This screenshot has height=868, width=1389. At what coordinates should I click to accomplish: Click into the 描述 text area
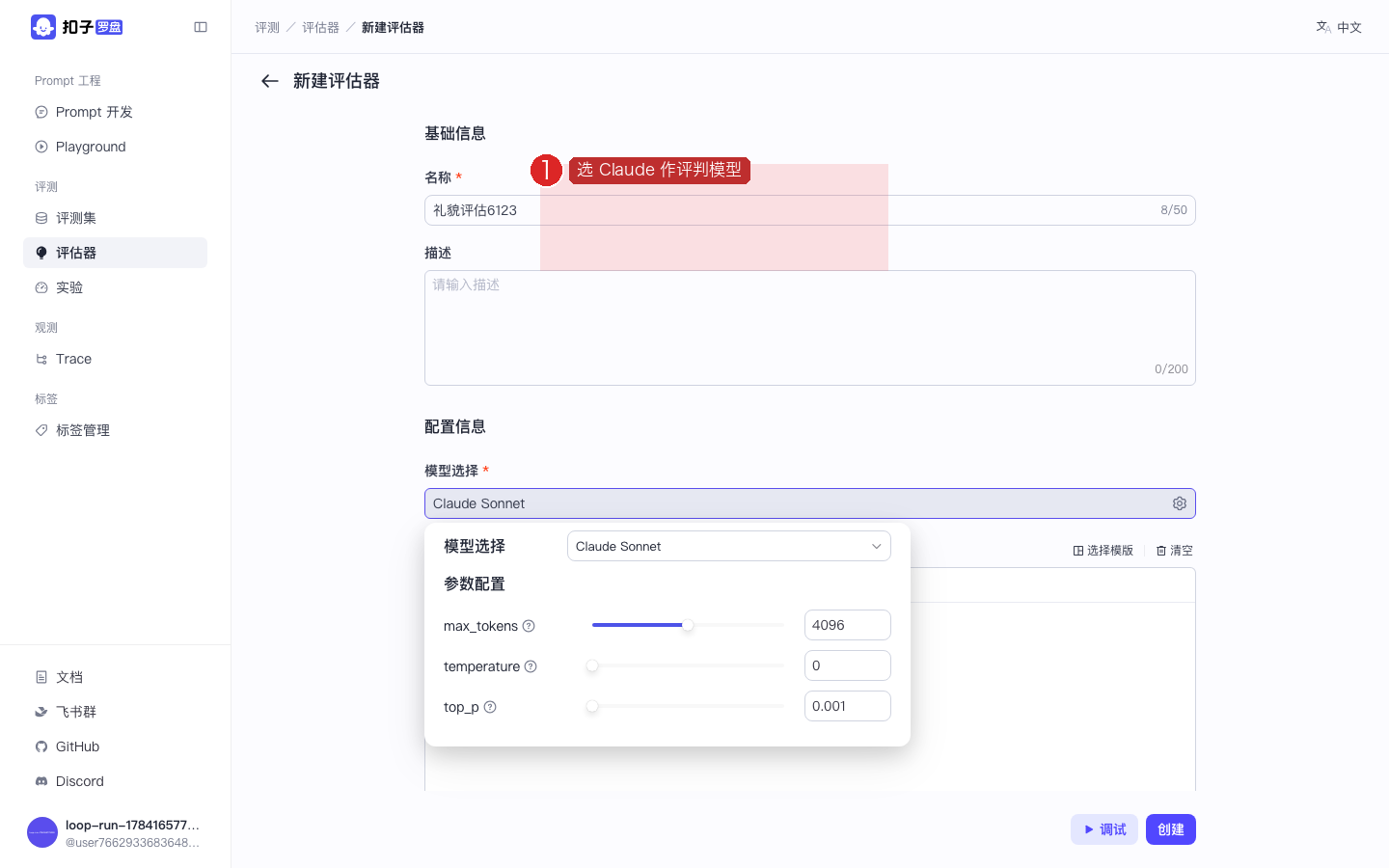[x=810, y=328]
